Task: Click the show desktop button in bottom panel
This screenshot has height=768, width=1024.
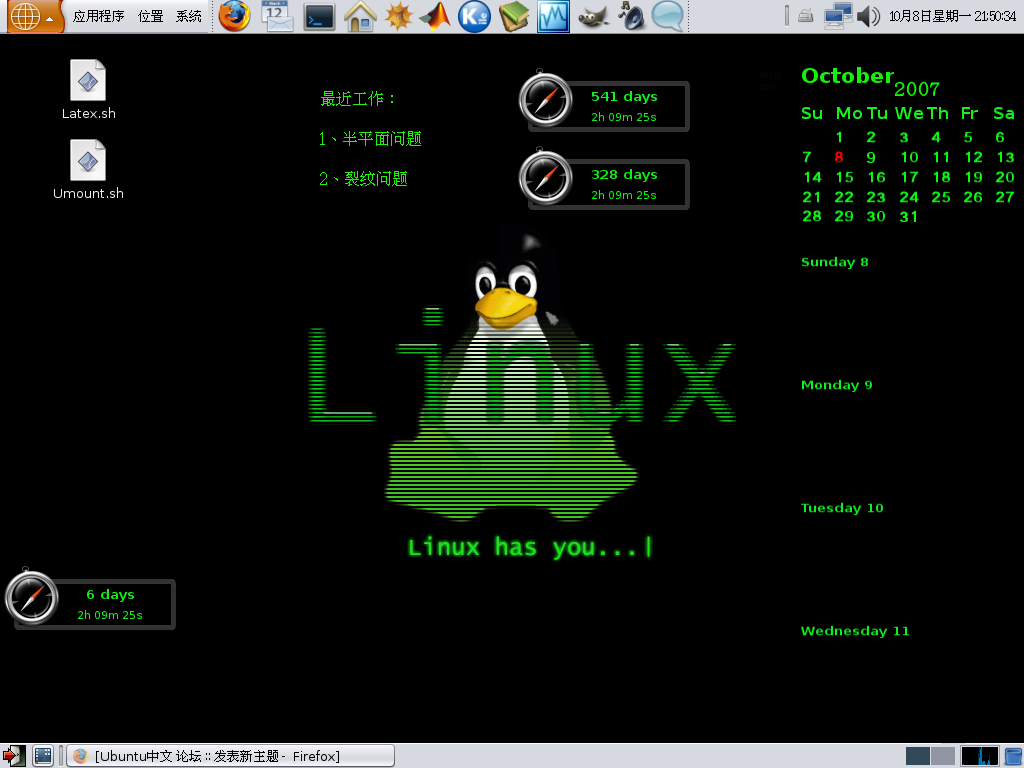Action: click(x=42, y=756)
